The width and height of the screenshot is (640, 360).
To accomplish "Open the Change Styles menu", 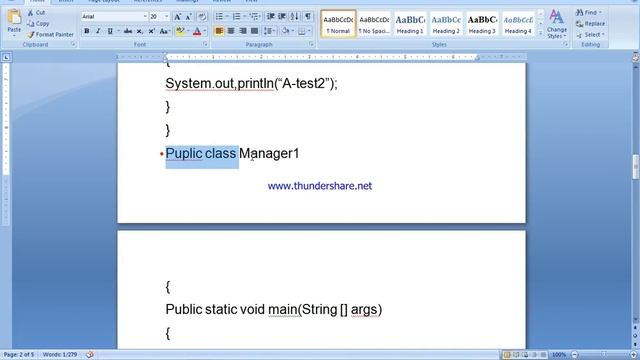I will coord(556,24).
